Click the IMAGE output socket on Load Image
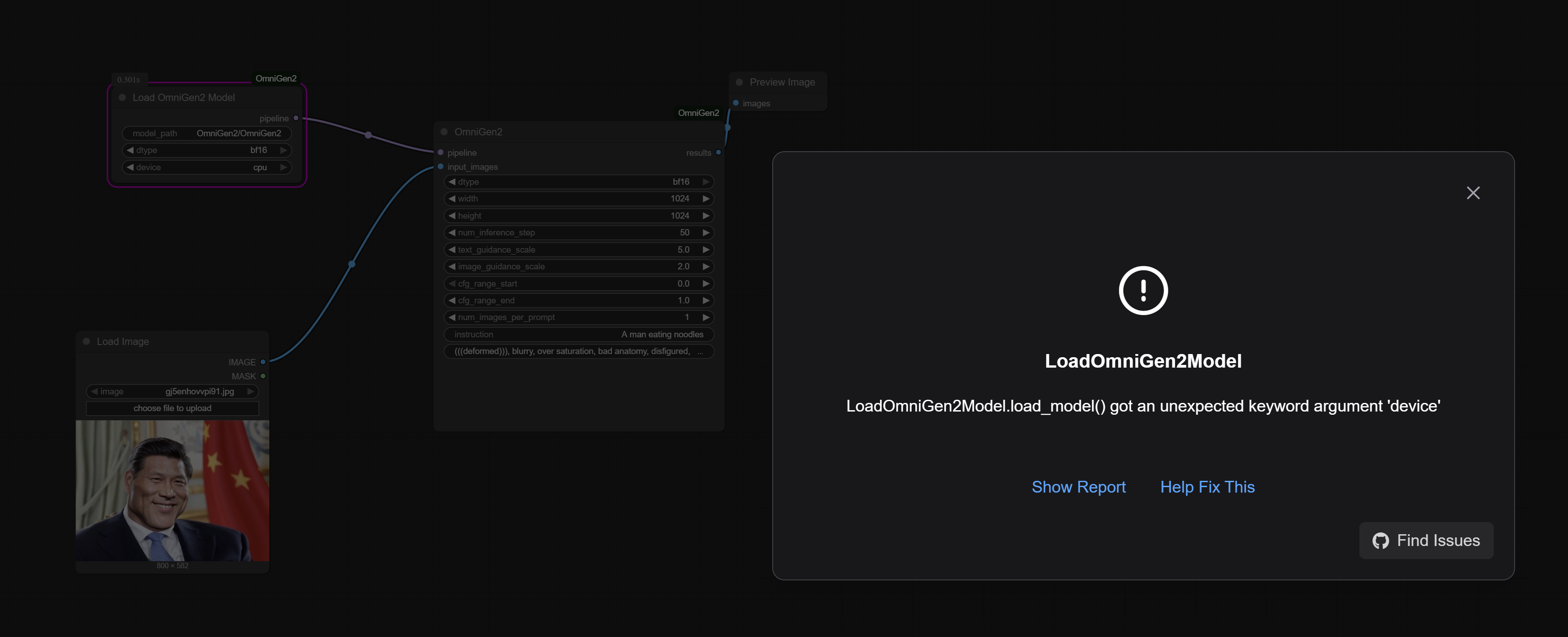This screenshot has height=637, width=1568. pyautogui.click(x=263, y=362)
